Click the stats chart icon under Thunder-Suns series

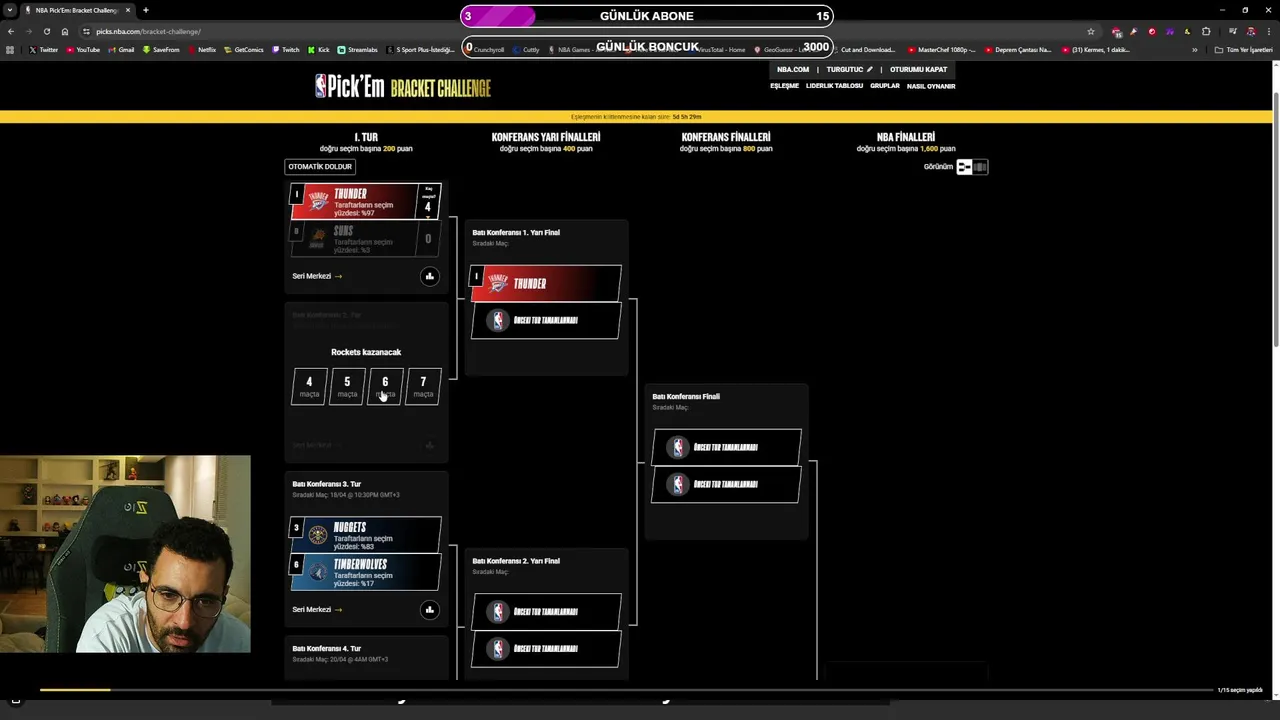pos(429,276)
